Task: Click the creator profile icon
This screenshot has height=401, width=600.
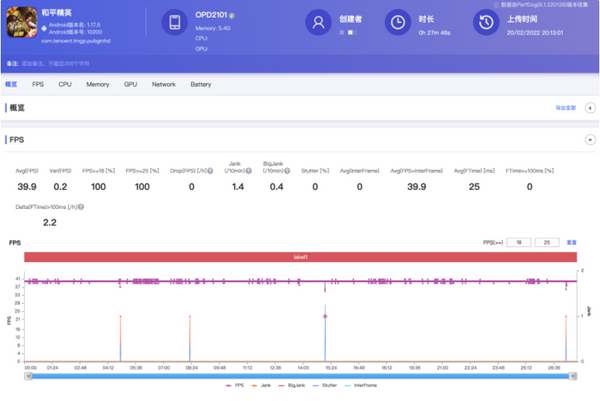Action: tap(319, 23)
